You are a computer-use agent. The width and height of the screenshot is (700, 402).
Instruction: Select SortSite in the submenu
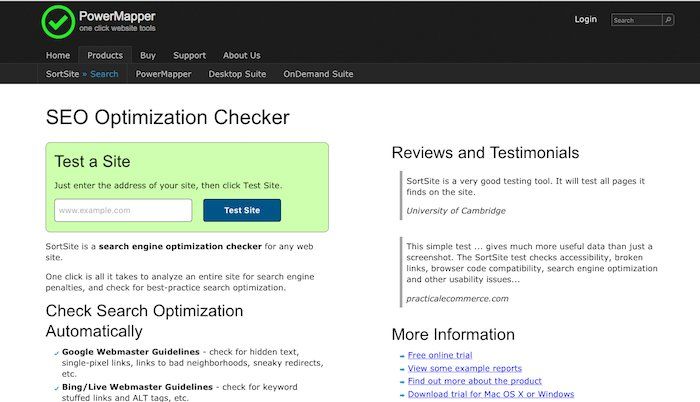(62, 74)
